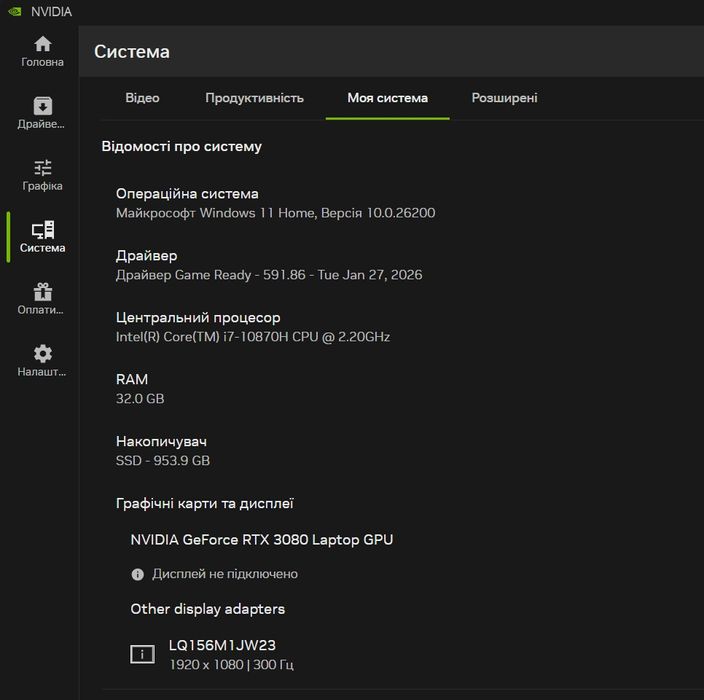
Task: Open the gift redeem icon
Action: point(42,292)
